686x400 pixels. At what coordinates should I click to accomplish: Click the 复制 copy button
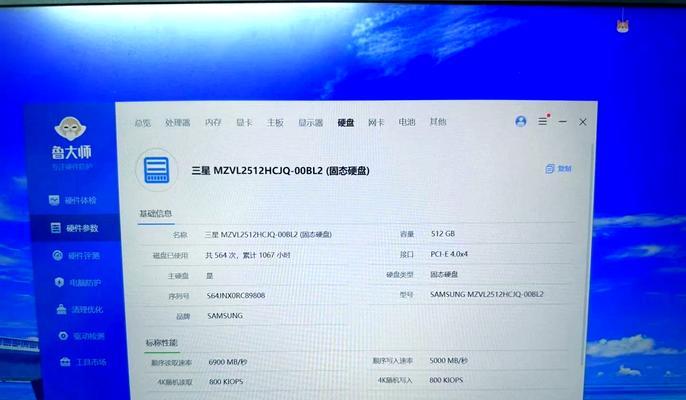[559, 168]
